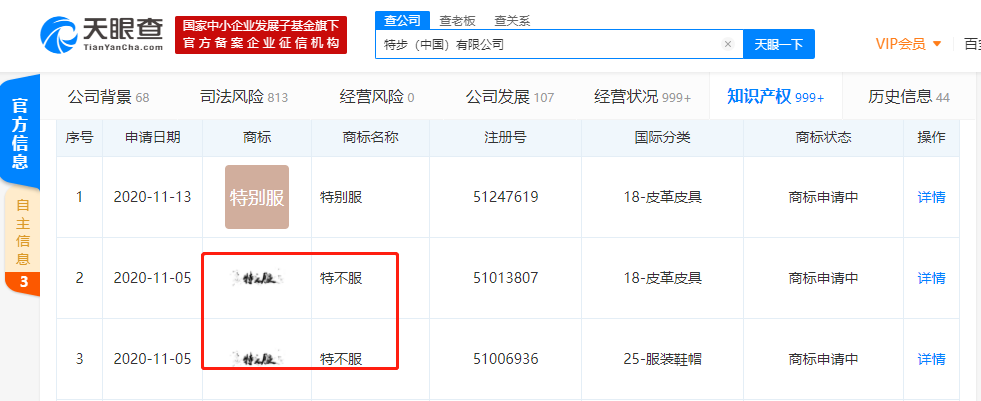981x401 pixels.
Task: Switch to the 查关系 search tab
Action: coord(512,21)
